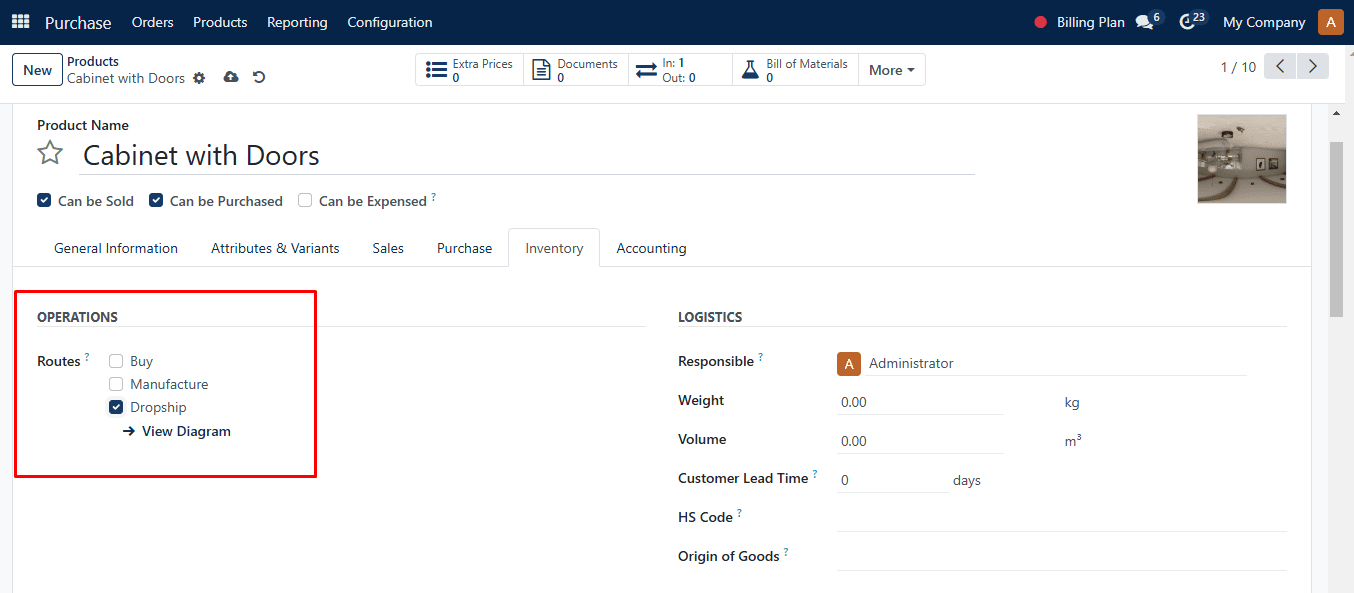Screen dimensions: 1354x593
Task: Switch to the Accounting tab
Action: click(651, 248)
